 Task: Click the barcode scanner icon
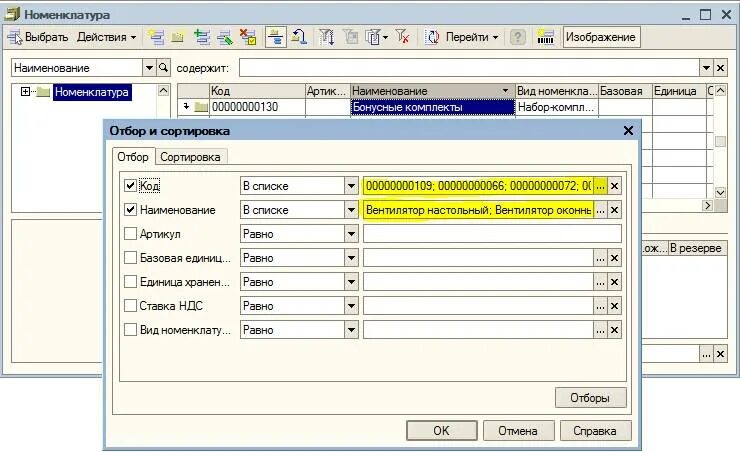click(545, 37)
